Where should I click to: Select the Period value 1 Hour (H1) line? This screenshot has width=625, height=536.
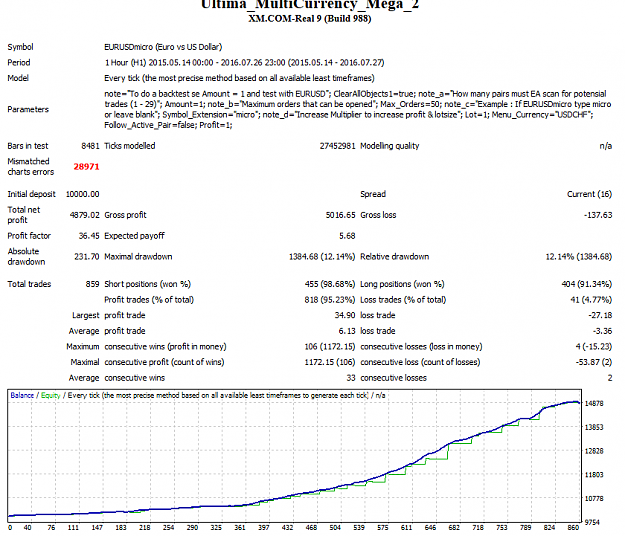244,63
